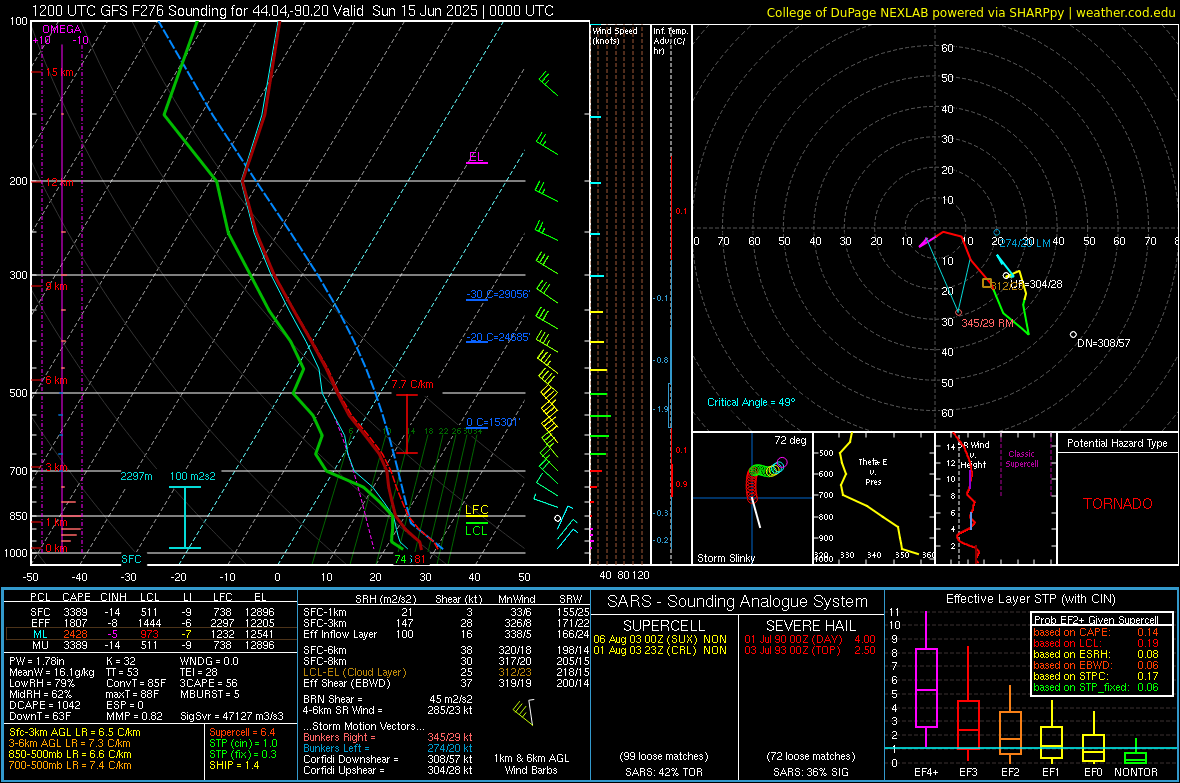
Task: Click 'Sfc-3km AGL LR = 6.5 C/km'
Action: pyautogui.click(x=75, y=732)
